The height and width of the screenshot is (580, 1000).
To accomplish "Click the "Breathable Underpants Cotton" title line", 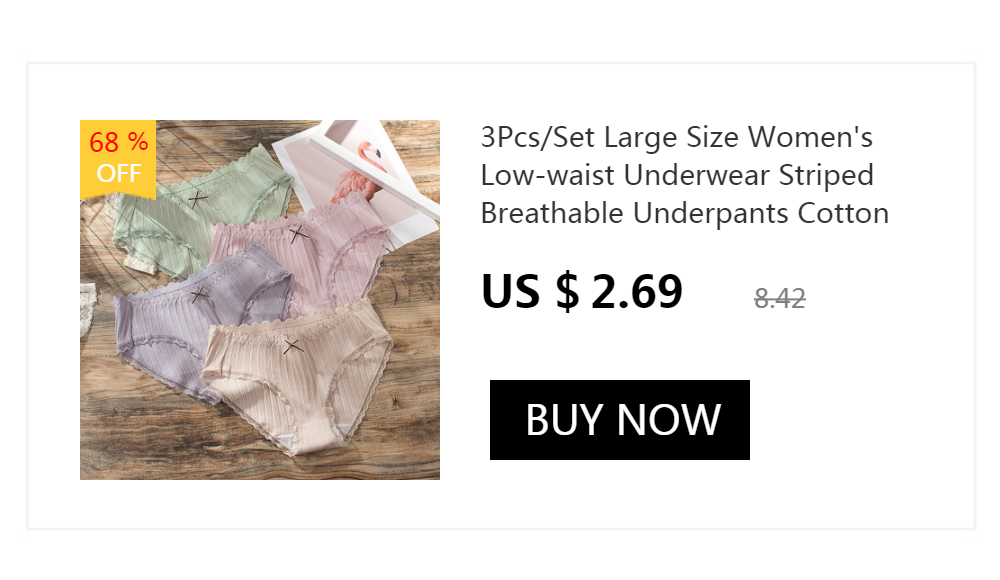I will 684,213.
